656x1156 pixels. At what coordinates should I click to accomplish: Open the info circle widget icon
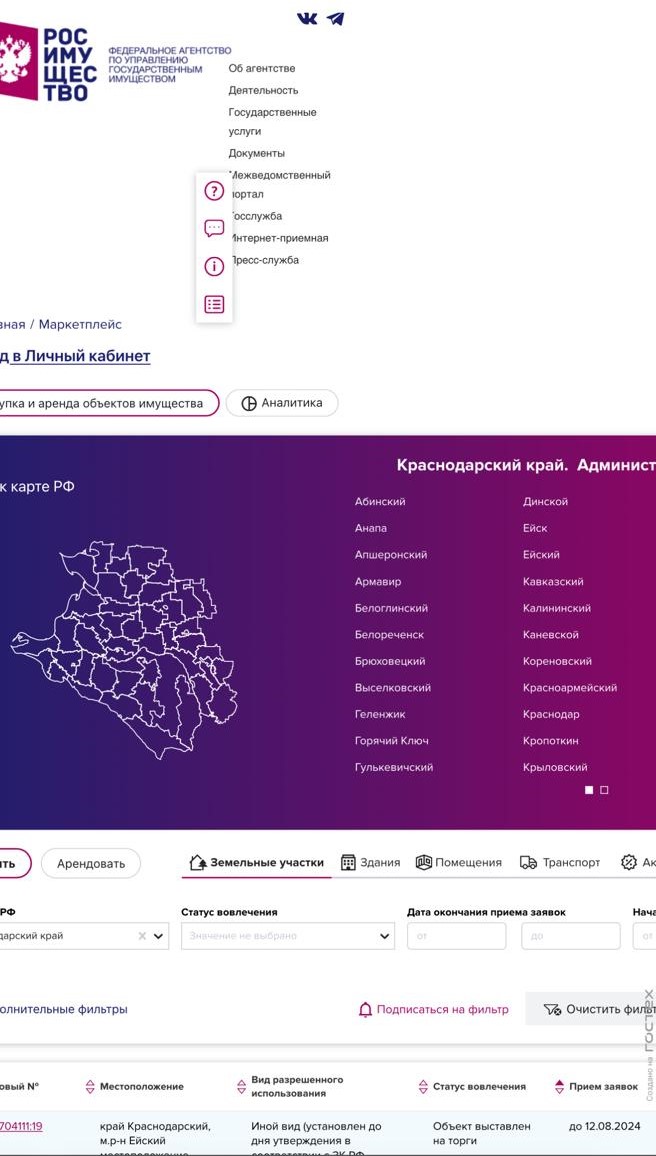[x=214, y=266]
